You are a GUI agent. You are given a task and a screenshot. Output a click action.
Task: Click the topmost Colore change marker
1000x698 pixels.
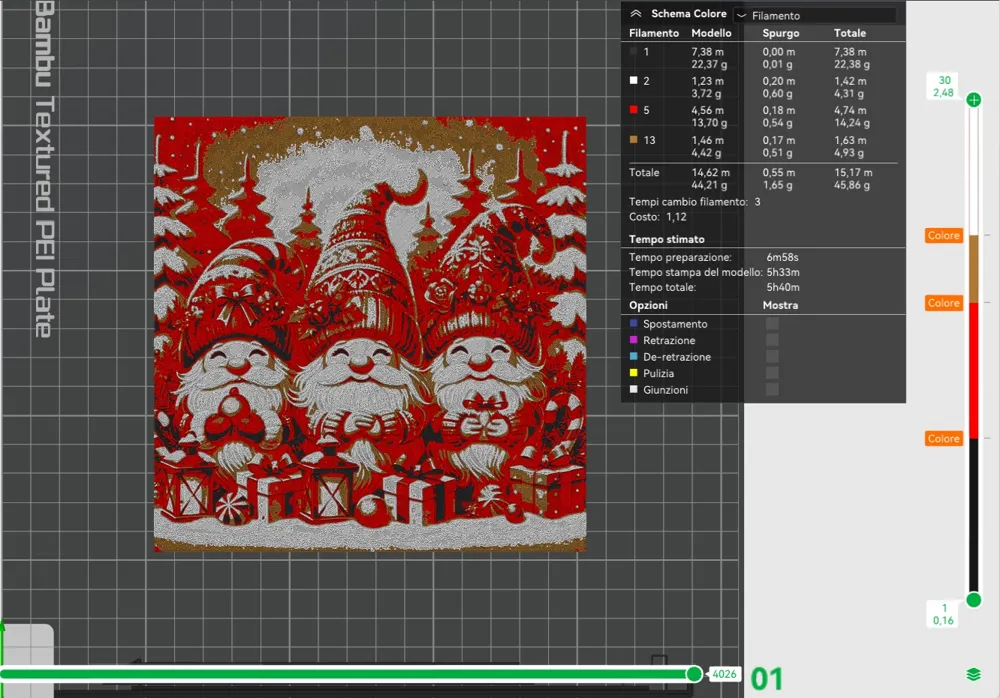[944, 235]
